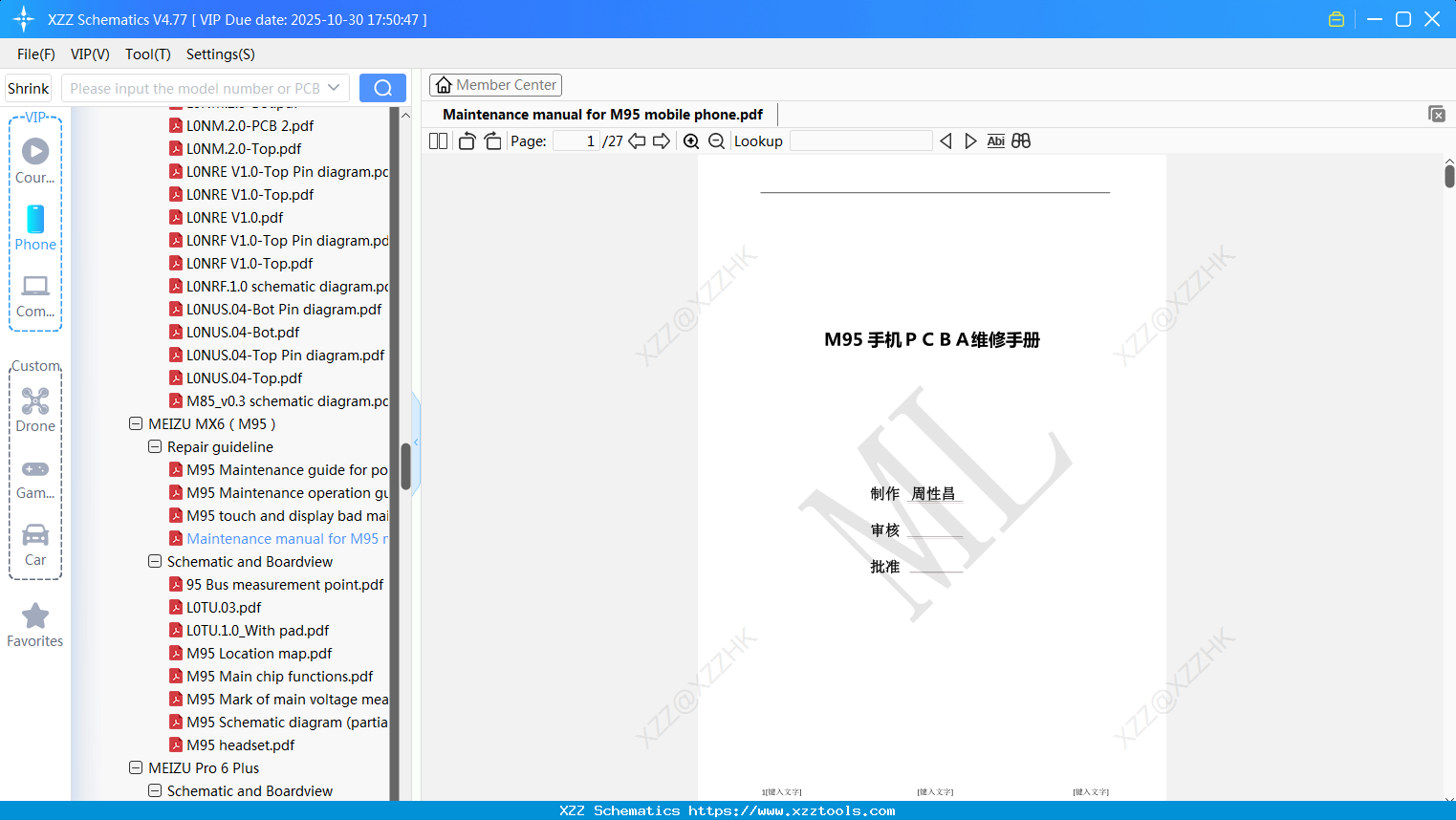This screenshot has width=1456, height=820.
Task: Open the model number dropdown list
Action: 334,87
